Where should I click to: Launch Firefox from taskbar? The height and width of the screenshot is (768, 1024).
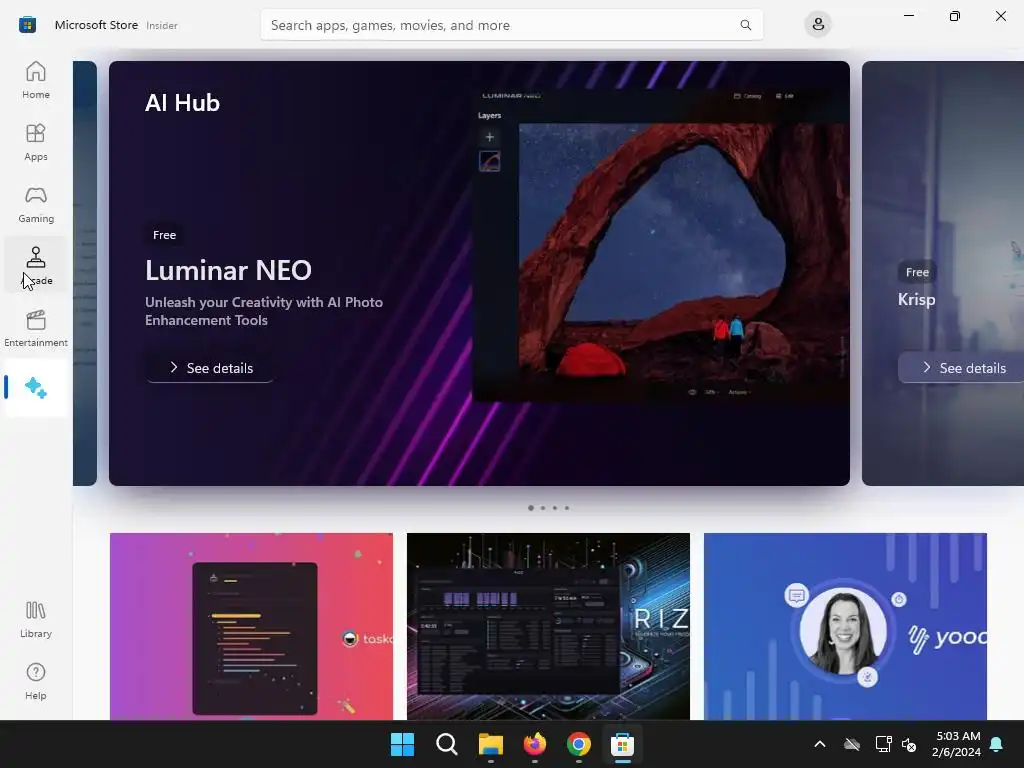[535, 744]
